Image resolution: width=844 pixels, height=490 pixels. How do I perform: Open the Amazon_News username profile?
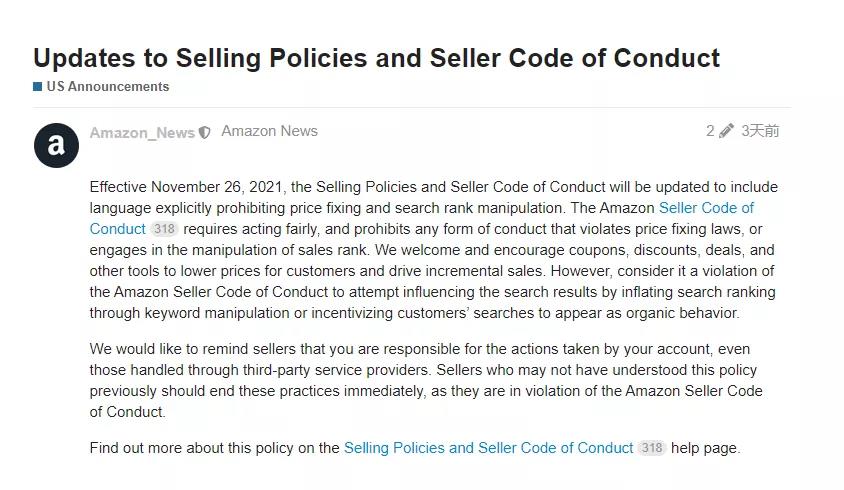click(x=142, y=133)
